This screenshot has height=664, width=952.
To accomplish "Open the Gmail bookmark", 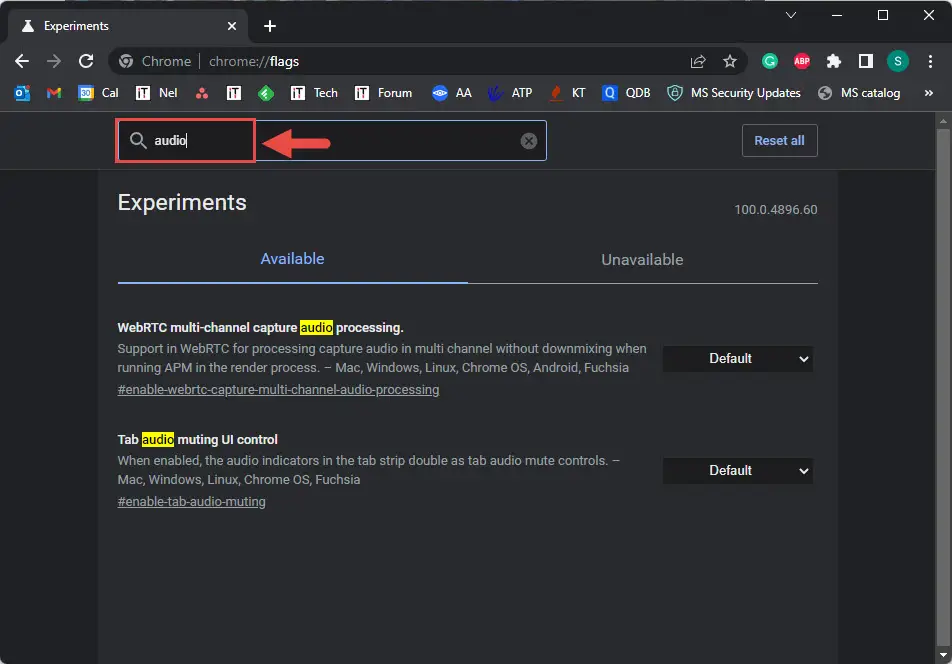I will coord(54,93).
